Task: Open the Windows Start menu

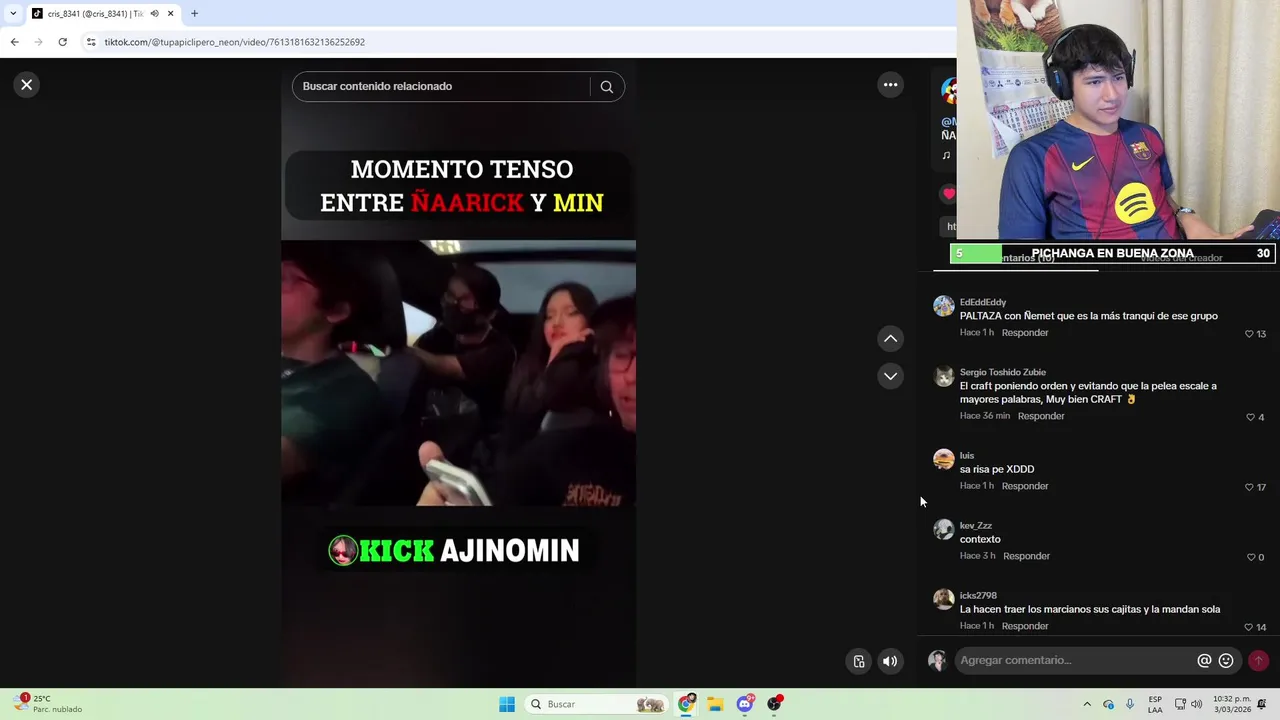Action: tap(507, 704)
